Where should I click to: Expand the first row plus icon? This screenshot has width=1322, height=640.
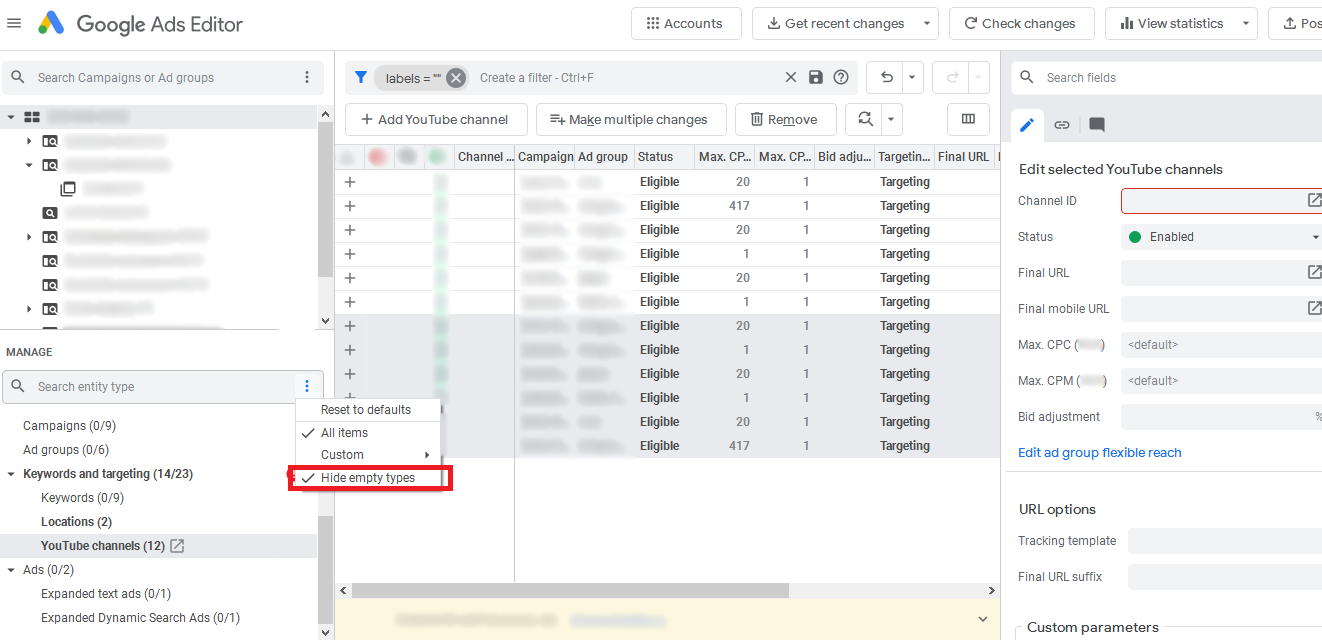point(350,182)
